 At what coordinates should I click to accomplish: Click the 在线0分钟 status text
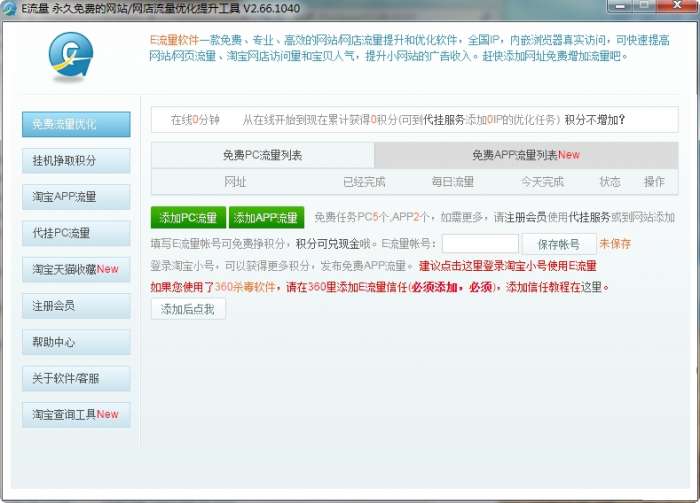195,120
